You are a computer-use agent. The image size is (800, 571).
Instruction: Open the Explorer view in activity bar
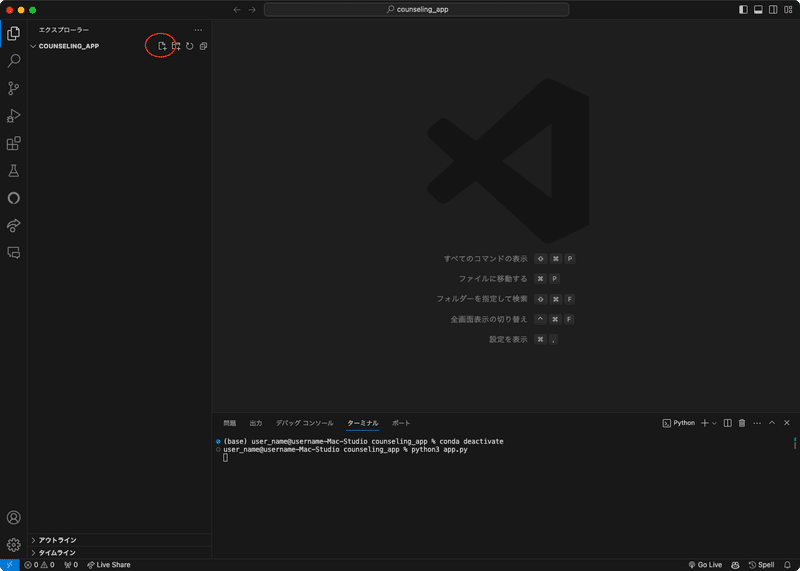[14, 34]
